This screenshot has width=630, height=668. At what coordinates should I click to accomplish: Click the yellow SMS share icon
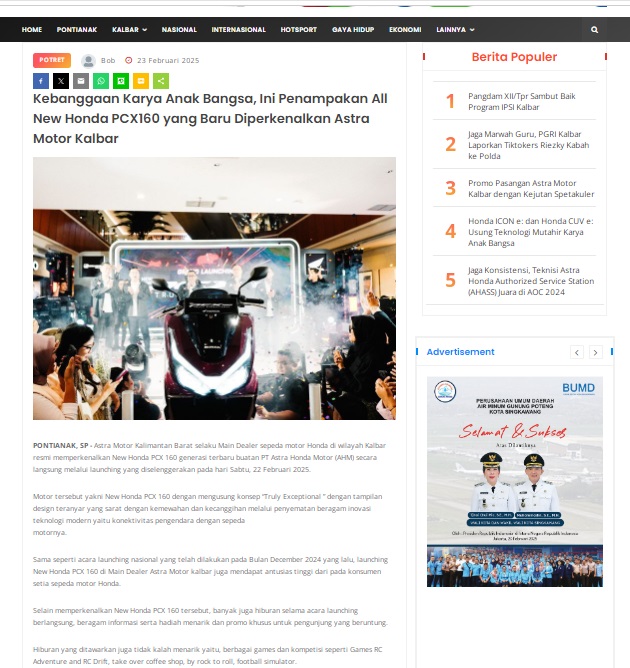[x=141, y=81]
